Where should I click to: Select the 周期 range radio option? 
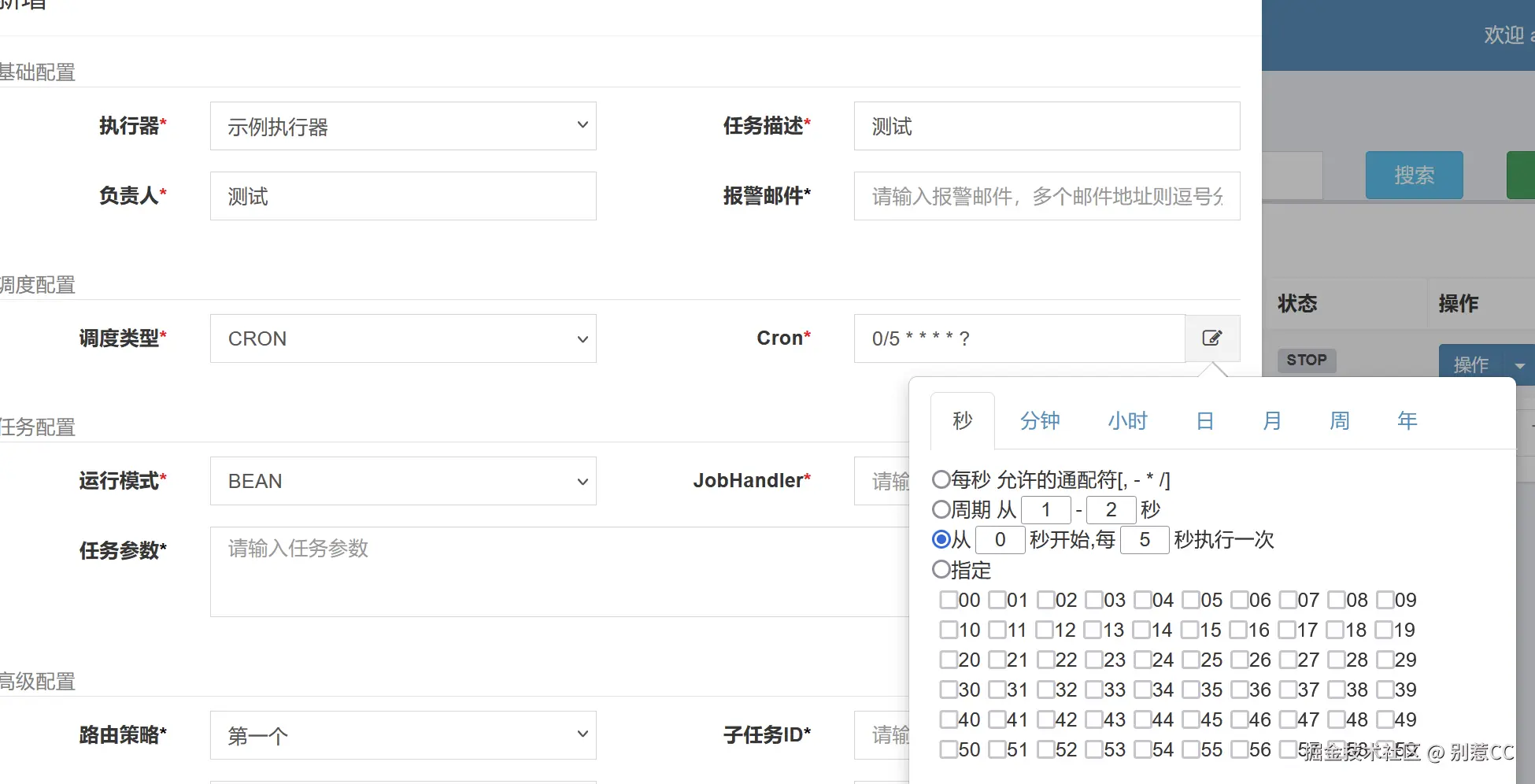[x=941, y=509]
